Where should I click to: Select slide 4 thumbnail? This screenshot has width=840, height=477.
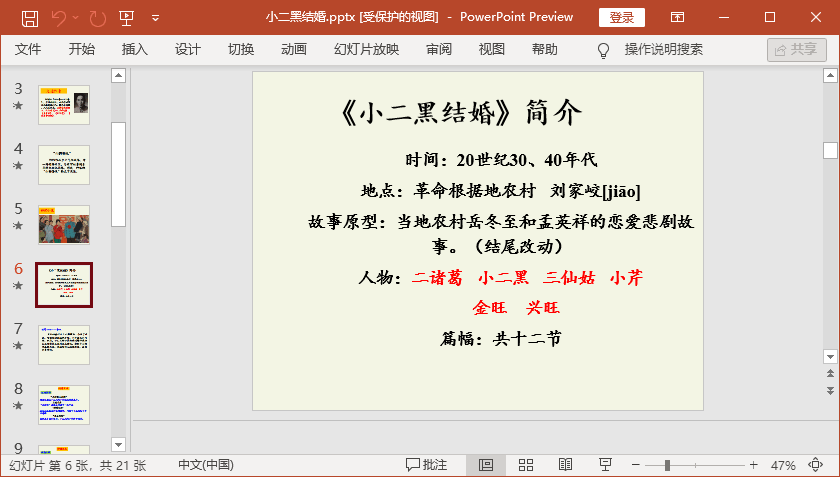tap(64, 165)
